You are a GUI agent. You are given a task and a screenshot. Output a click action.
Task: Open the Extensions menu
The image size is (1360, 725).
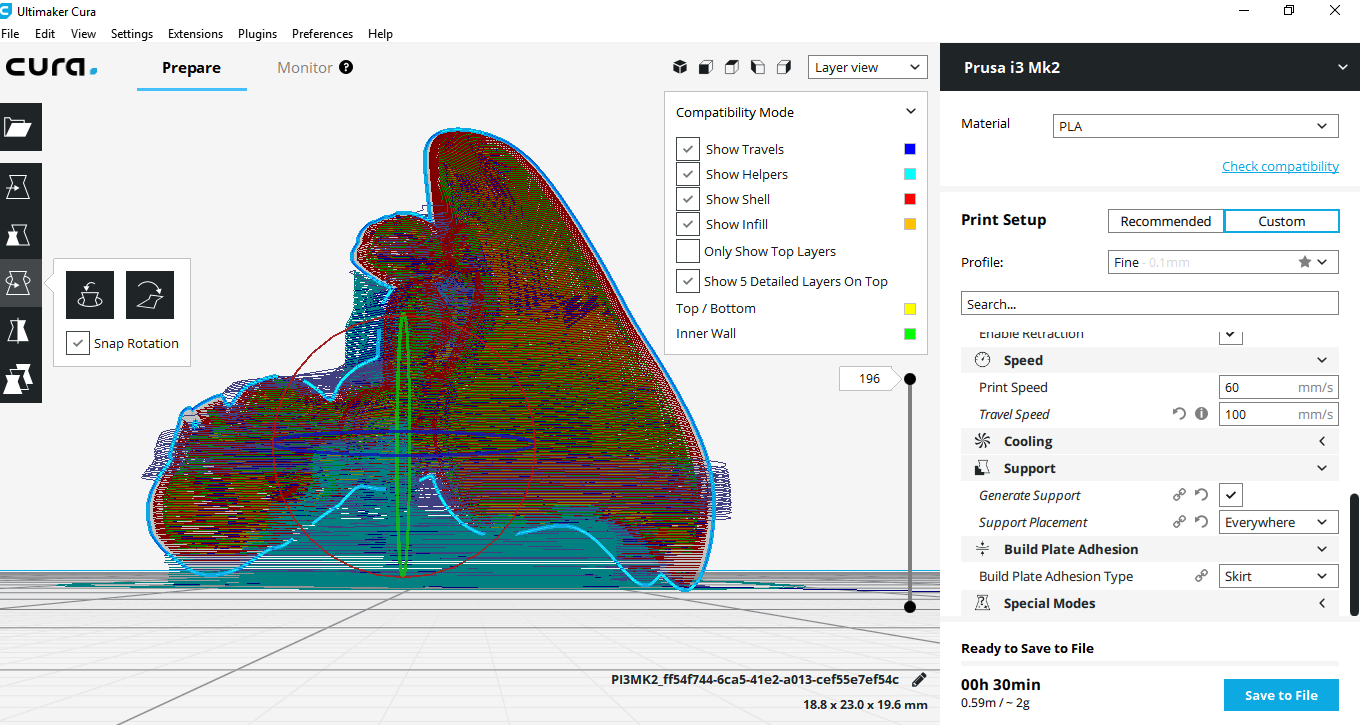195,33
